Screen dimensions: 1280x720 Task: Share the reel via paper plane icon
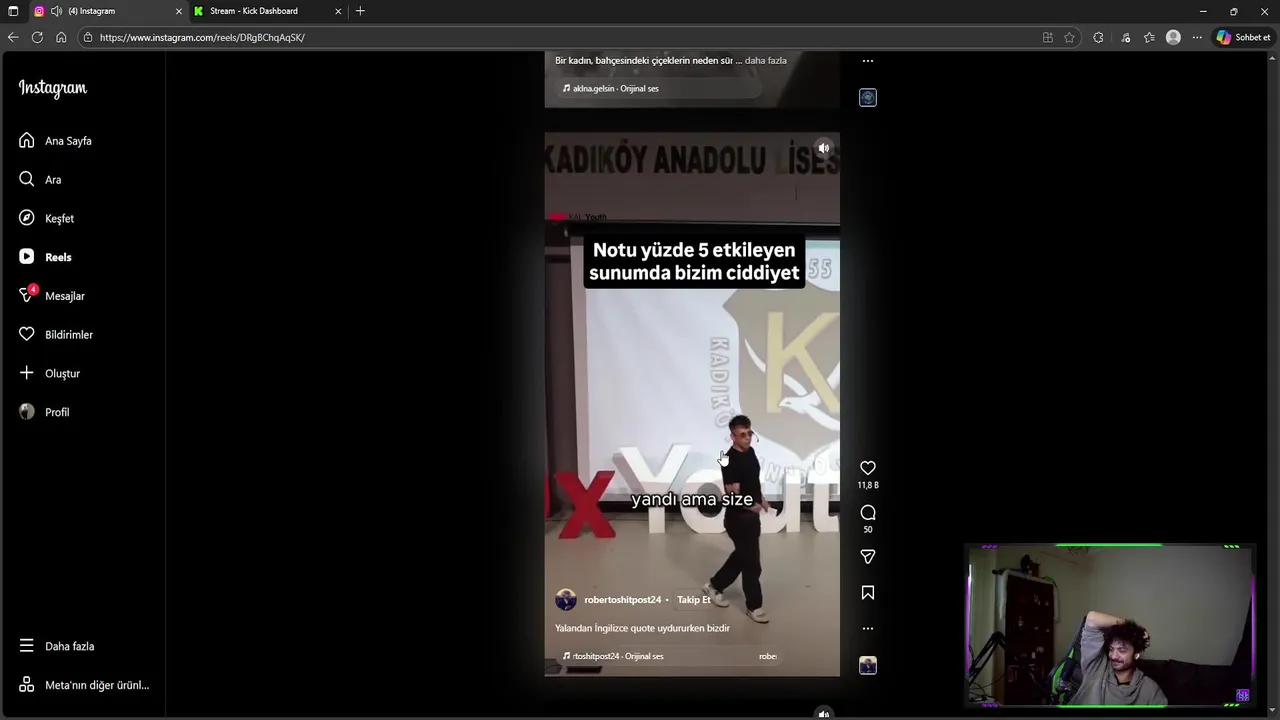tap(868, 557)
